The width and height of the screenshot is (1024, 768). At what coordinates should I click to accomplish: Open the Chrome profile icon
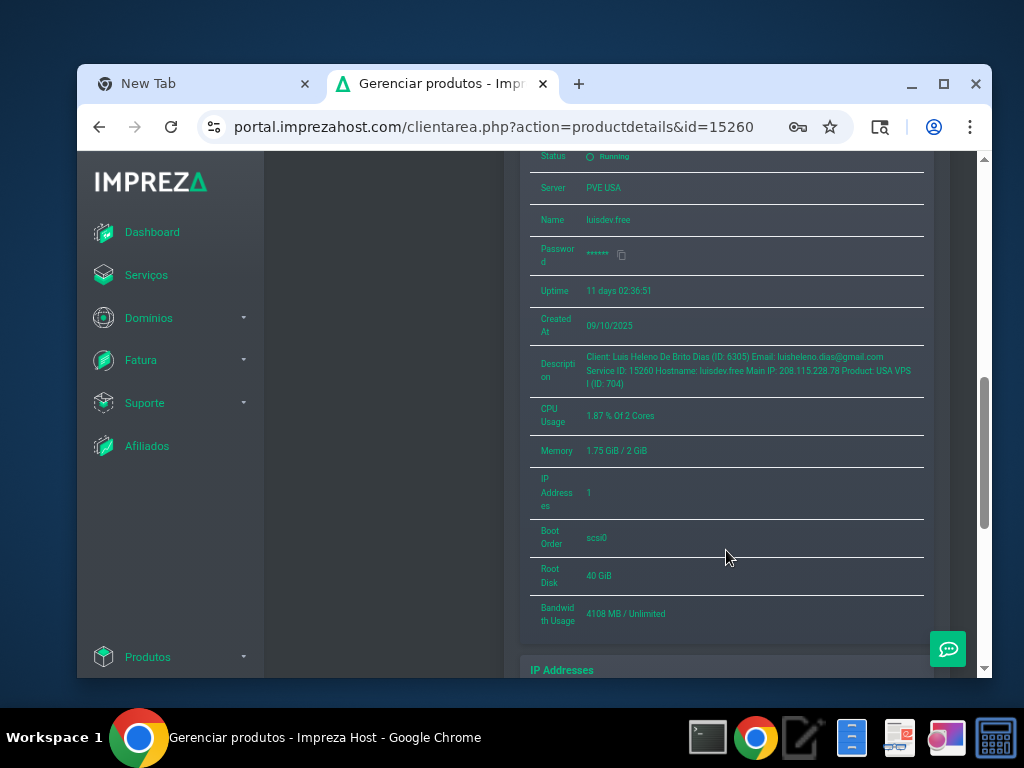(x=934, y=127)
